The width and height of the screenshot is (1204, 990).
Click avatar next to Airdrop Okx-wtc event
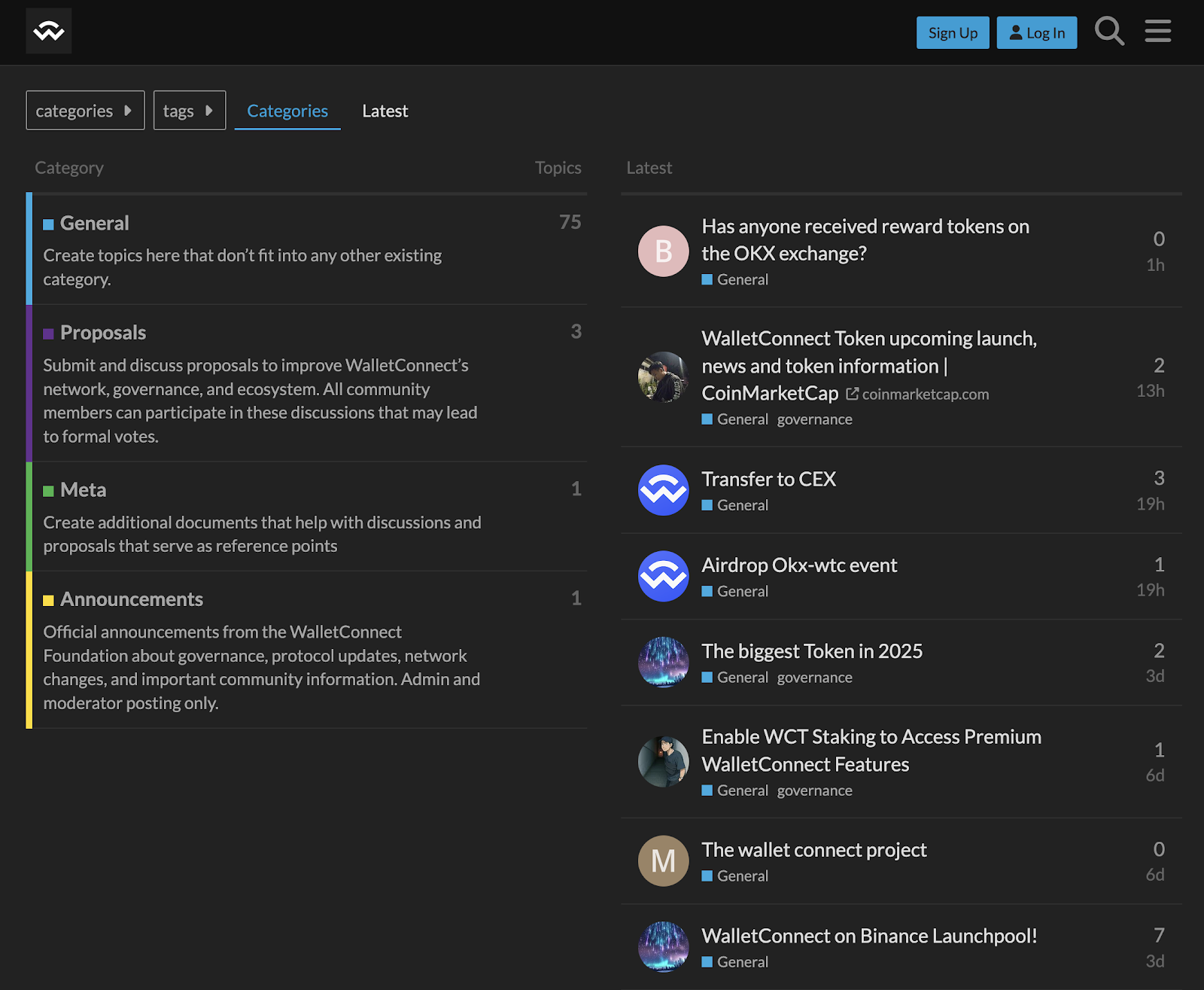[x=663, y=577]
